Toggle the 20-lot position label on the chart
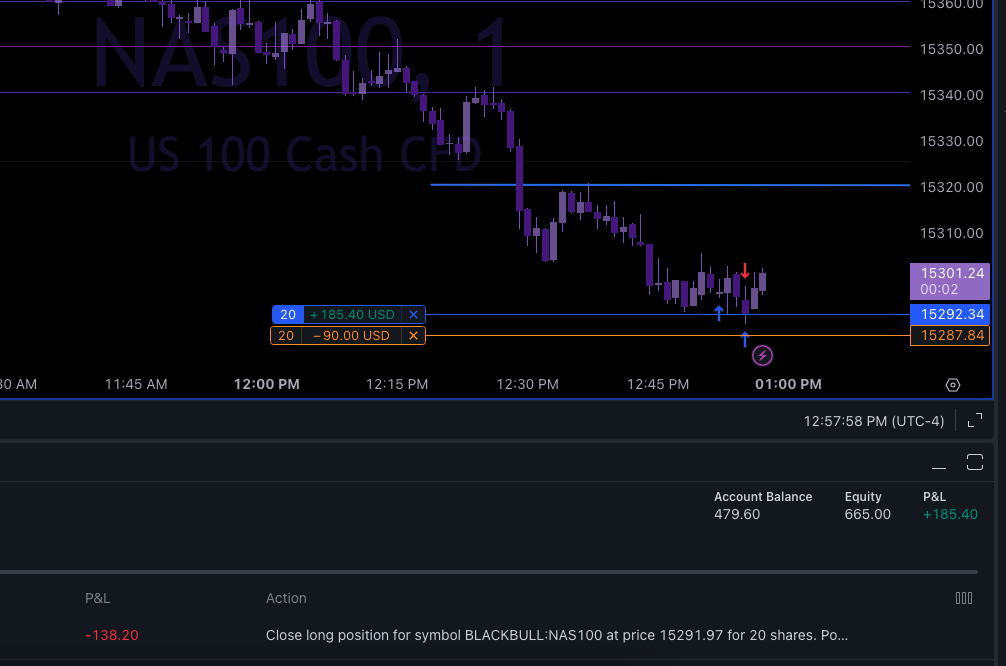The width and height of the screenshot is (1006, 666). pos(287,314)
